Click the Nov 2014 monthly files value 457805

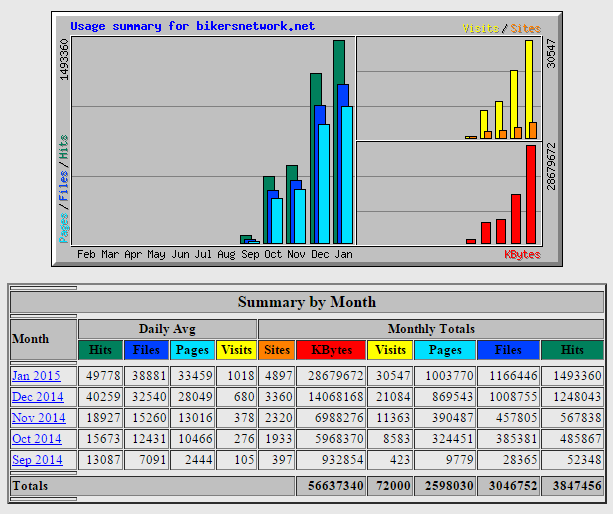tap(516, 417)
